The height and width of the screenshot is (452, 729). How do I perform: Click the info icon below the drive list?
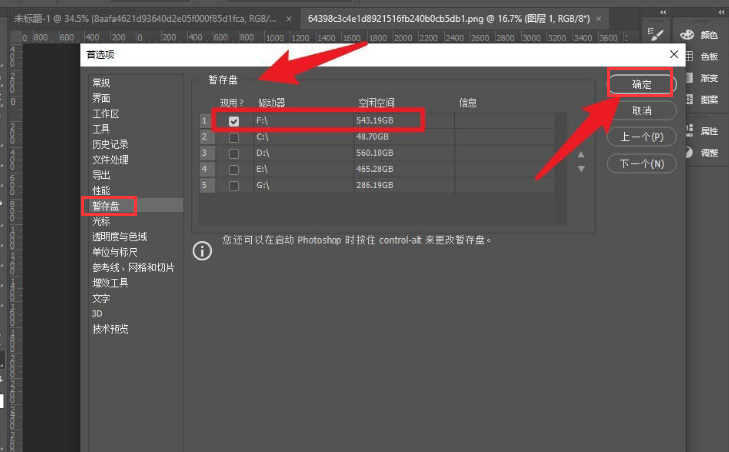pos(202,250)
